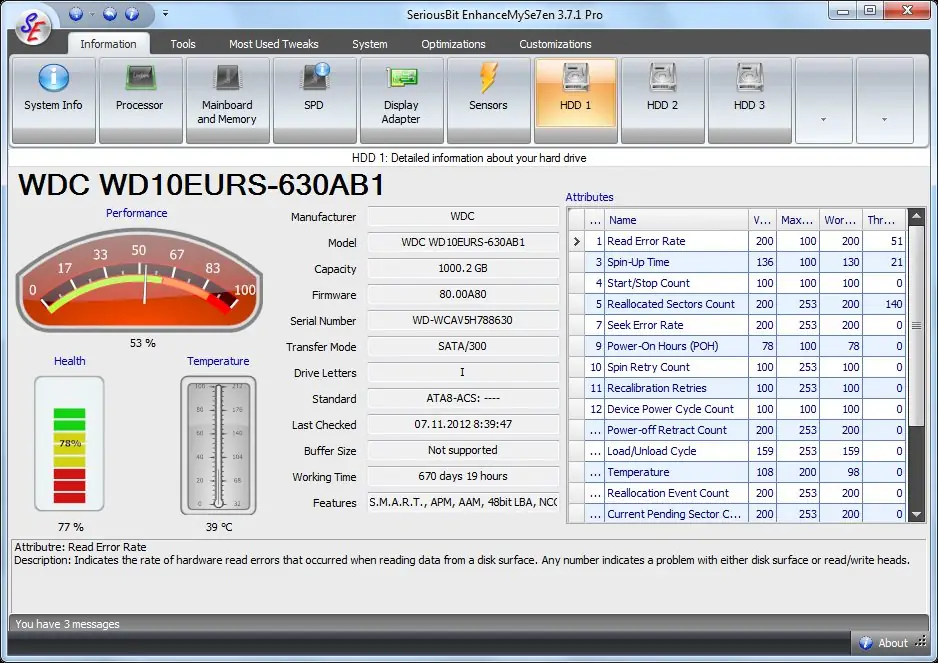Image resolution: width=938 pixels, height=663 pixels.
Task: Open the Sensors page
Action: pos(488,100)
